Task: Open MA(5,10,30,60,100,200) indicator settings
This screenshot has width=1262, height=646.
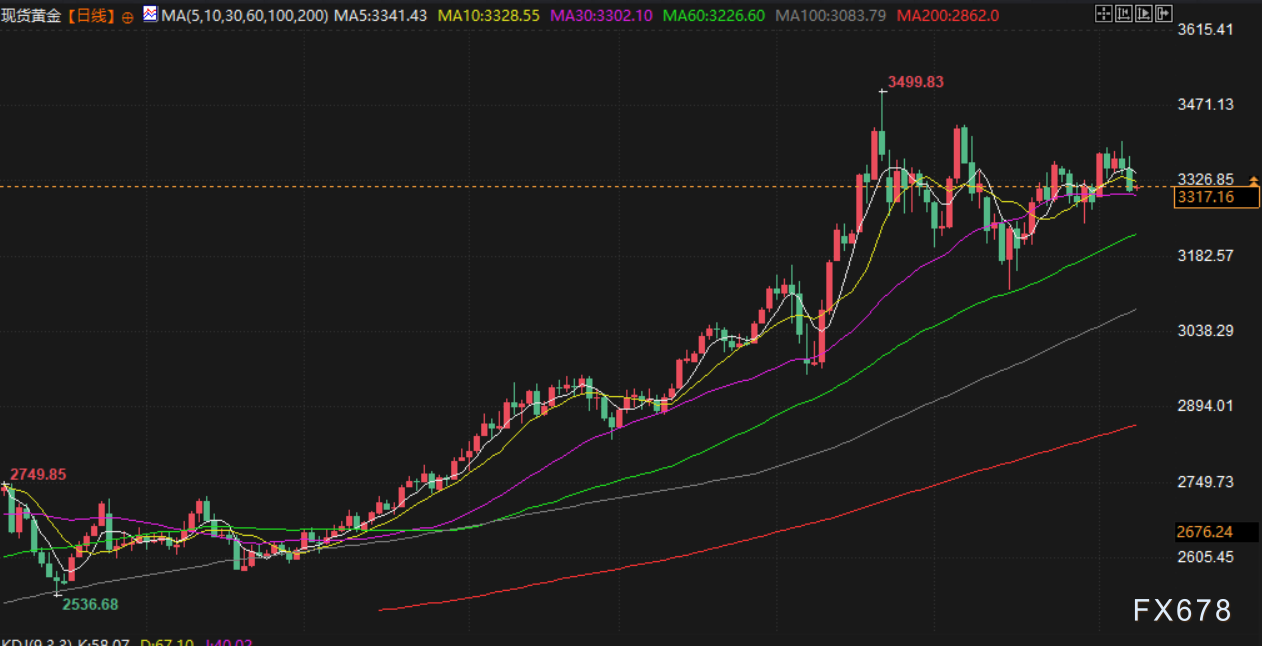Action: click(243, 16)
